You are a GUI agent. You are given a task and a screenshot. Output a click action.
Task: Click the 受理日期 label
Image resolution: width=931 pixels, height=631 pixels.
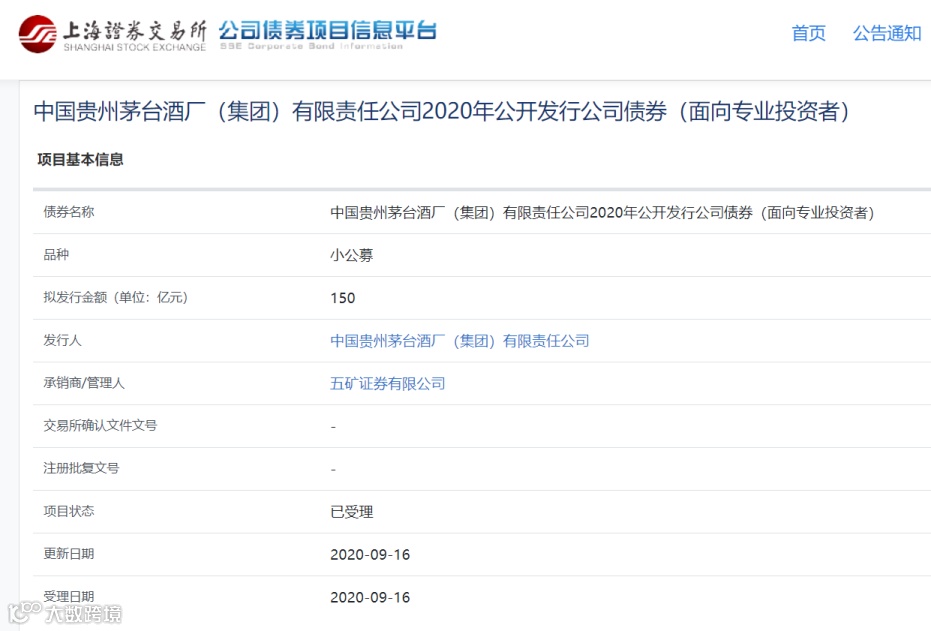point(69,596)
